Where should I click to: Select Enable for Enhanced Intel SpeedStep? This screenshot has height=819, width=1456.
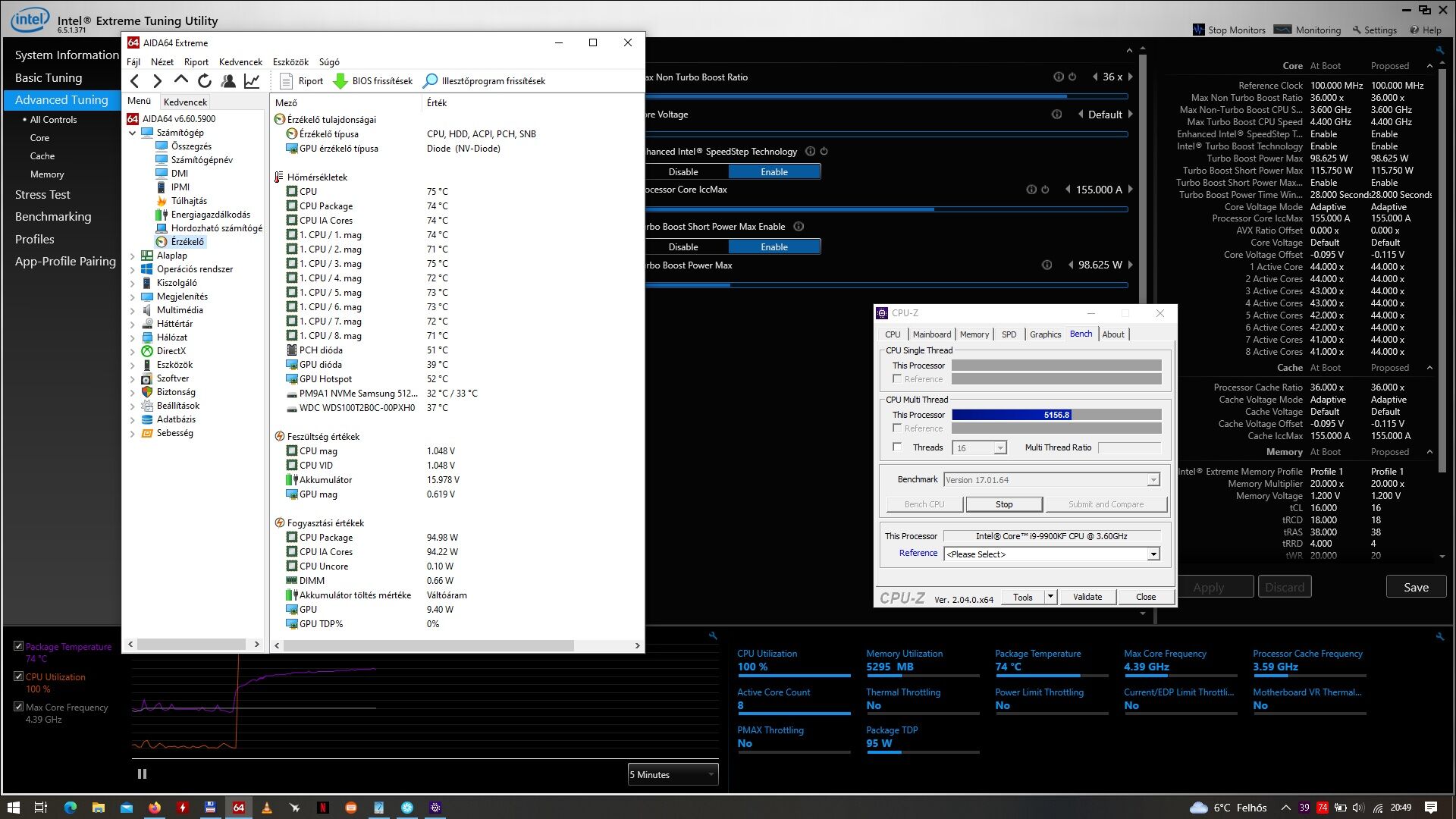pos(774,172)
